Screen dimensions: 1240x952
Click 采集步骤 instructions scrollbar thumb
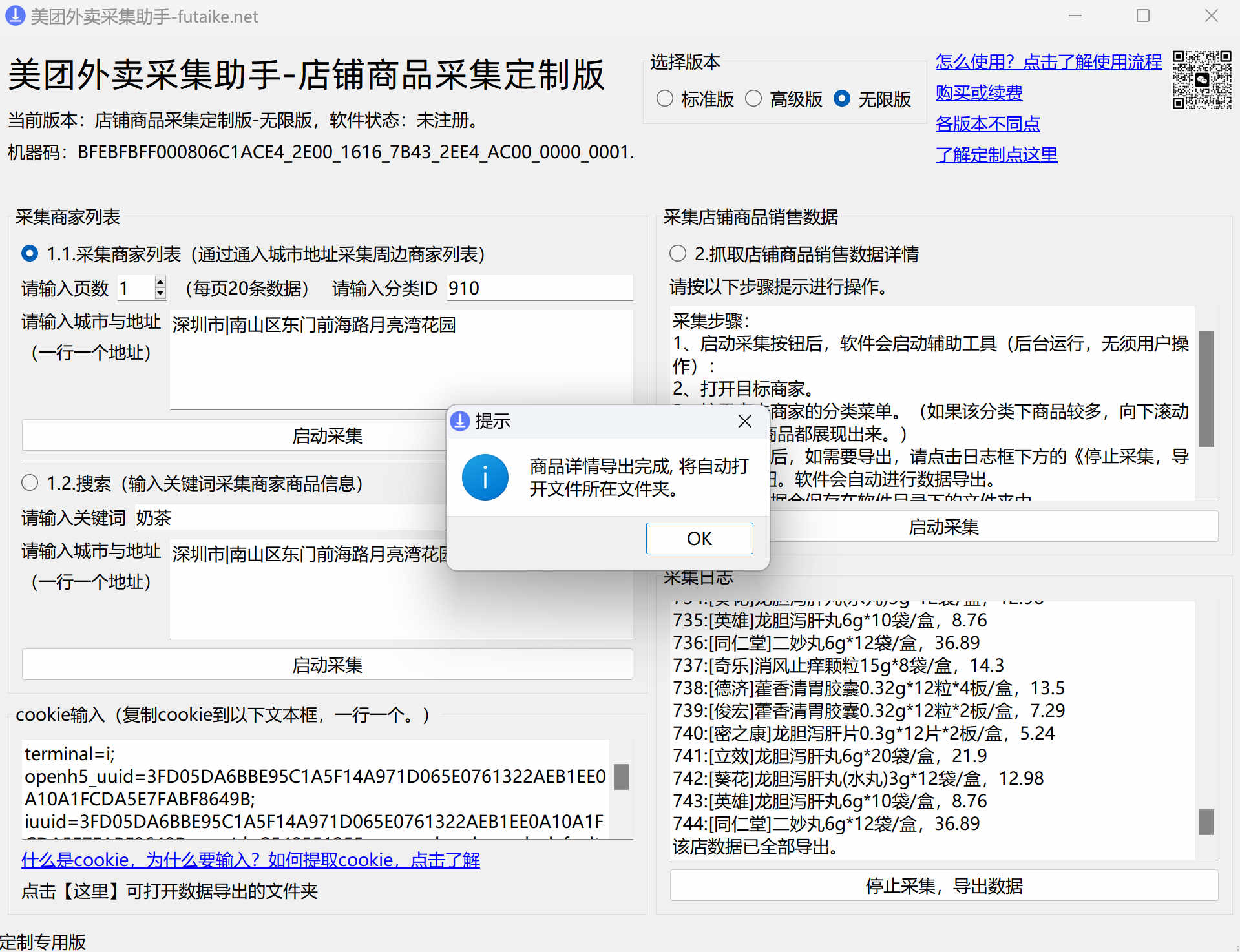(x=1206, y=388)
